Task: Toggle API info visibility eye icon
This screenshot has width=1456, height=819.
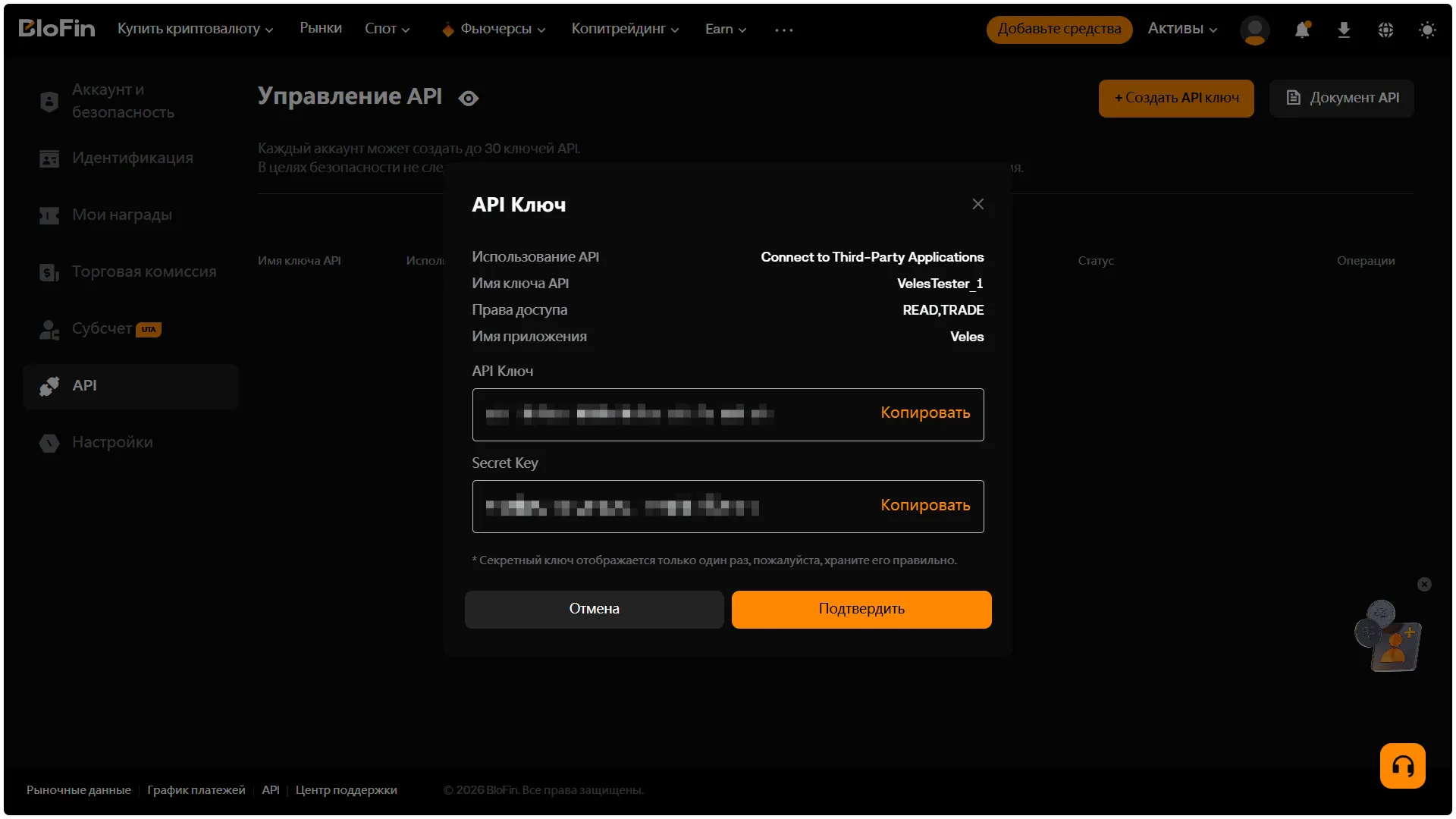Action: click(x=469, y=98)
